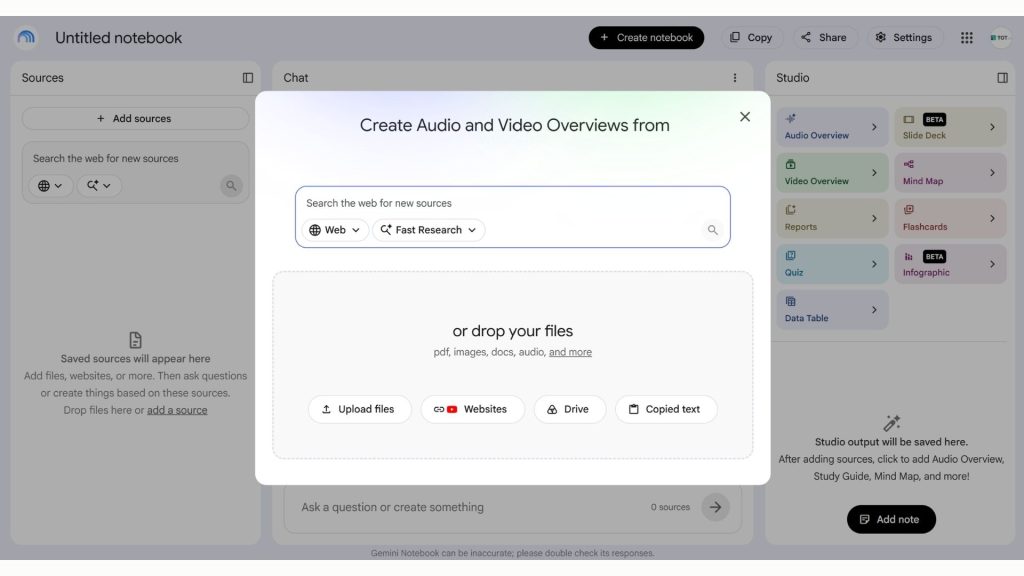The height and width of the screenshot is (576, 1024).
Task: Open the Fast Research mode dropdown
Action: [428, 230]
